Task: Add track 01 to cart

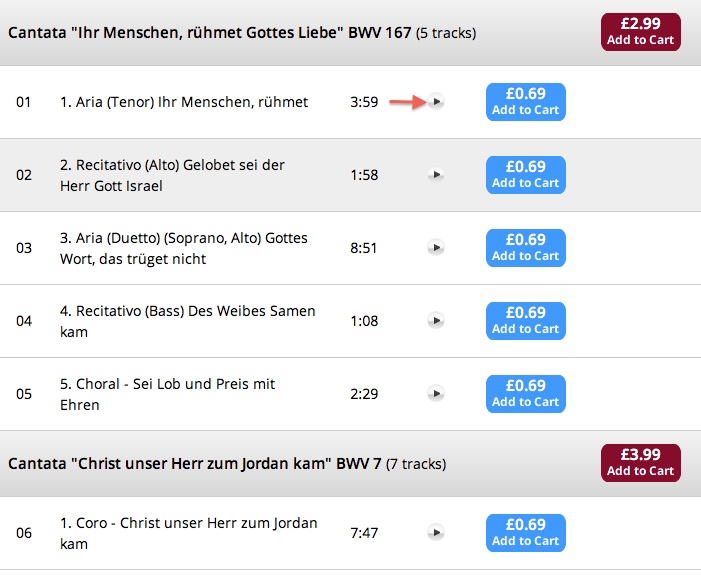Action: pyautogui.click(x=525, y=102)
